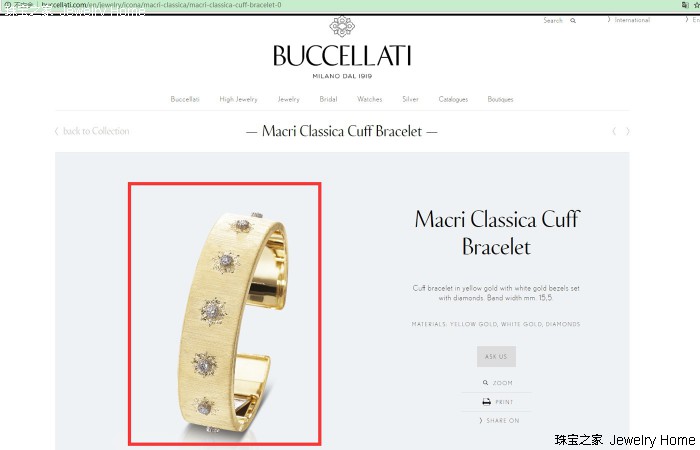
Task: Go to next product arrow
Action: click(628, 131)
